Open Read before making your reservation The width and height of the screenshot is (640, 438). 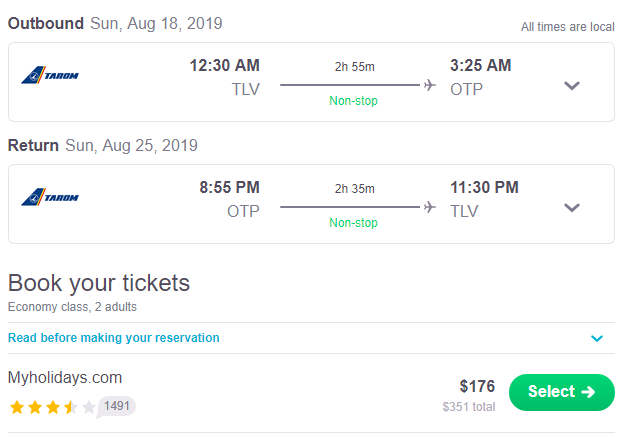click(113, 338)
